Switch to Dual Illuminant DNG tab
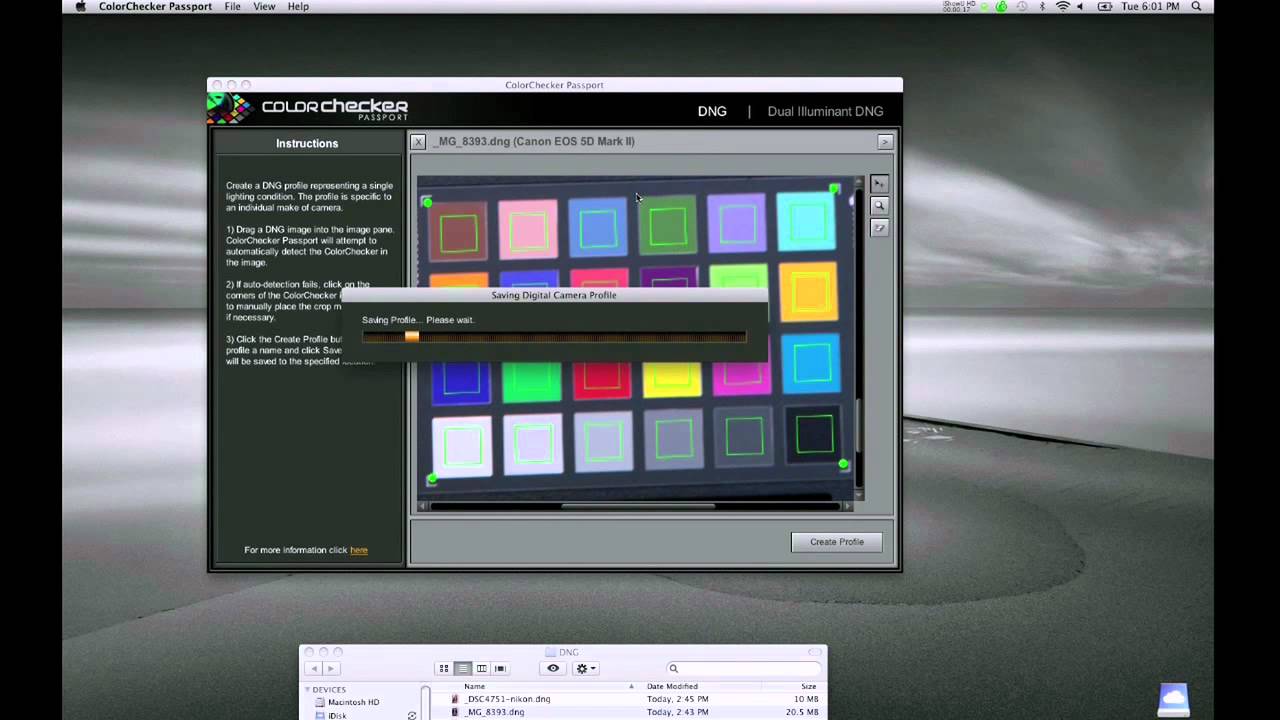The image size is (1280, 720). (x=825, y=111)
